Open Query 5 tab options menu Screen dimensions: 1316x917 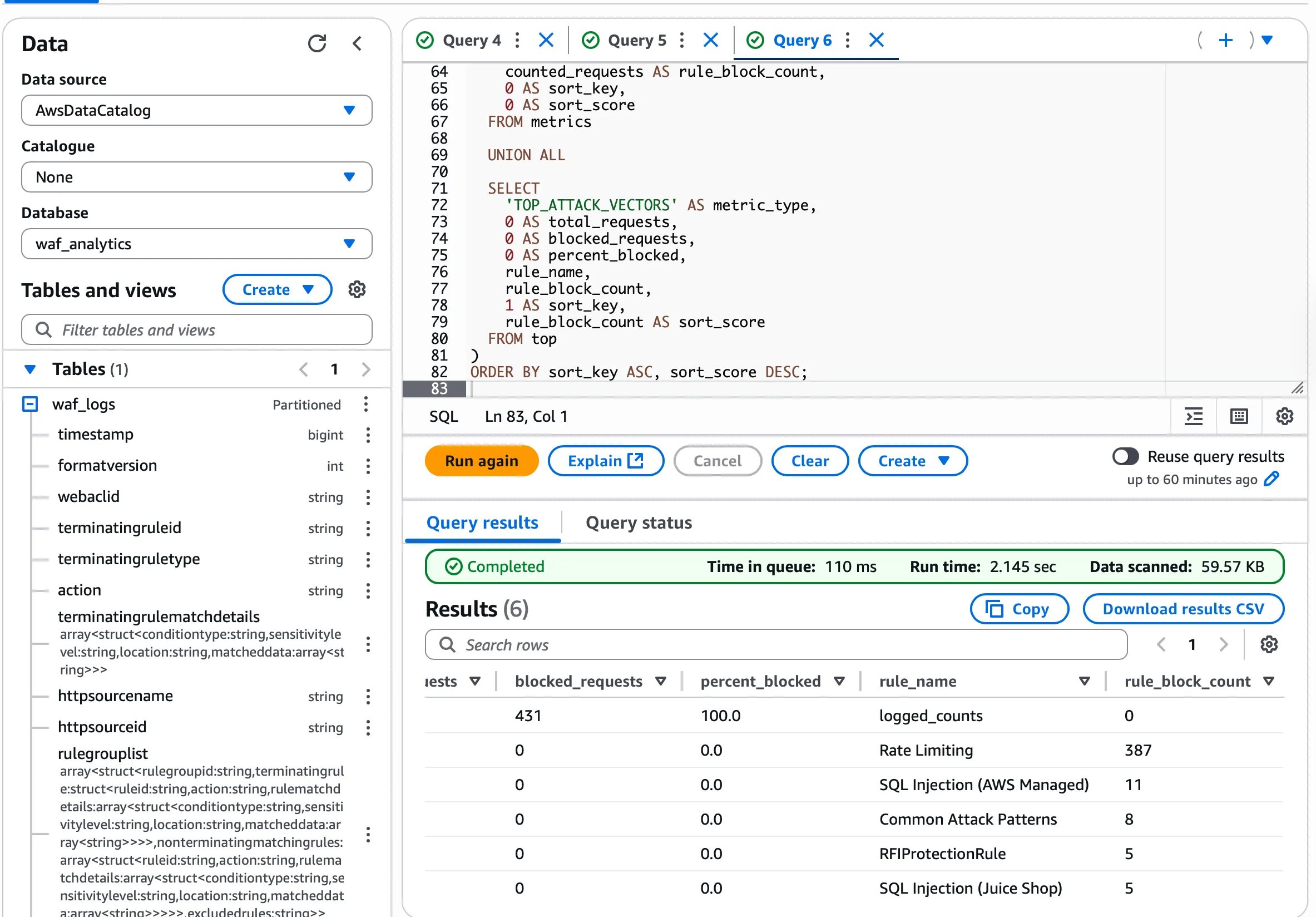click(682, 40)
